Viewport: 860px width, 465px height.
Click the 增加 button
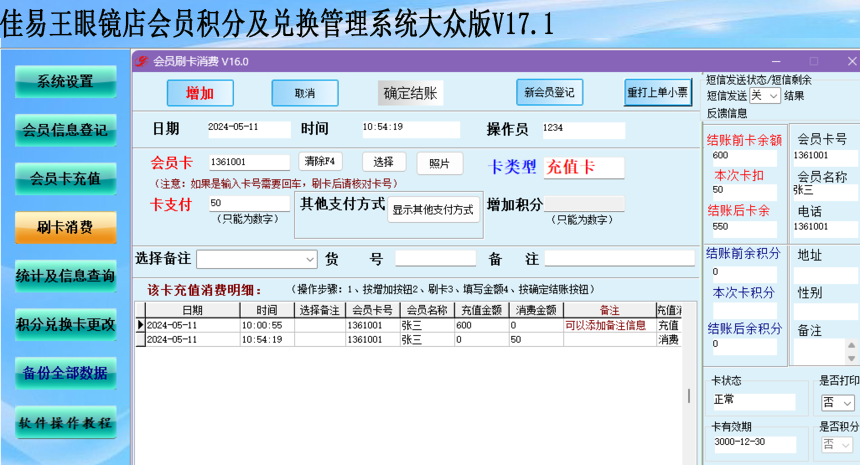(200, 93)
